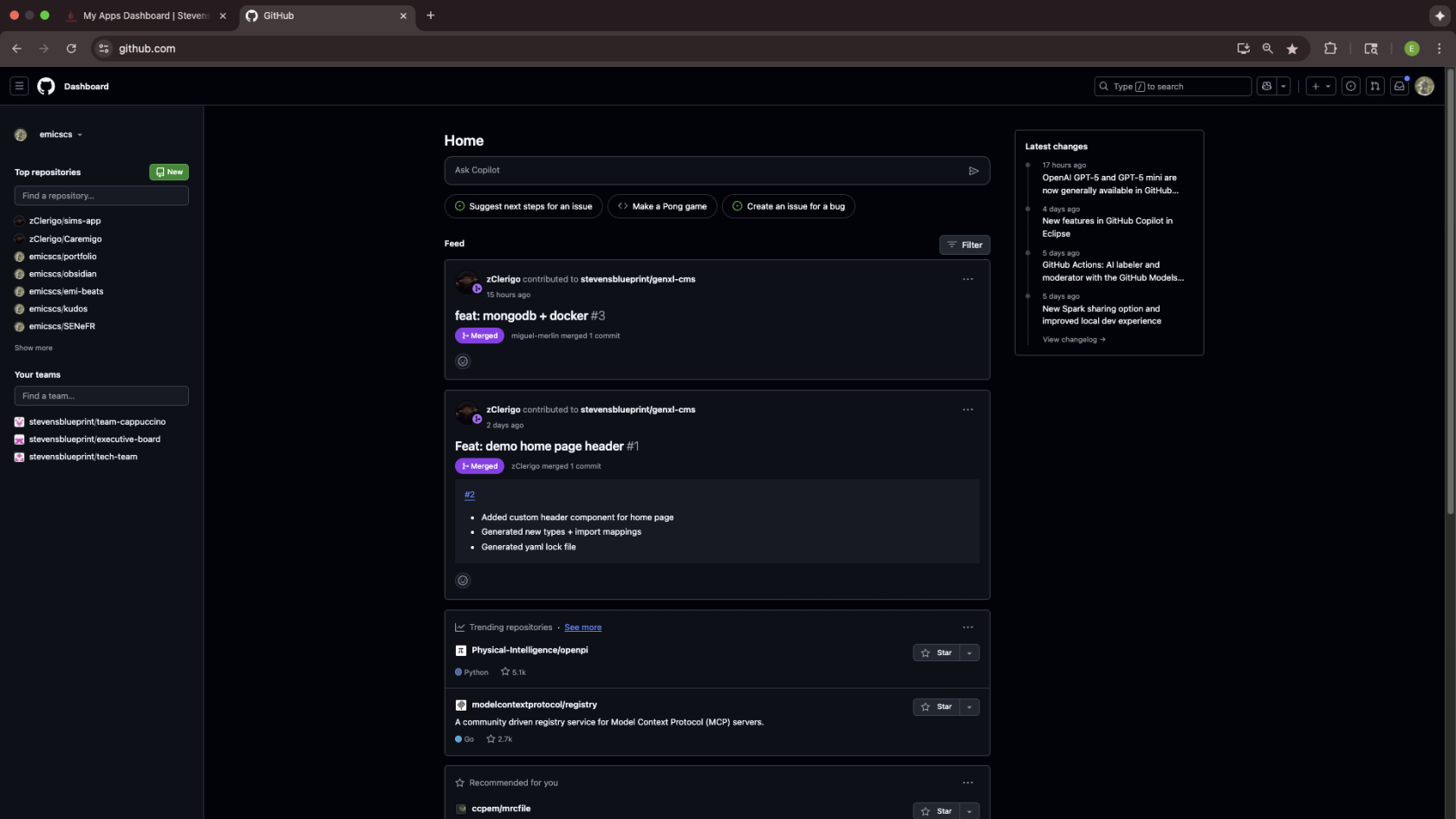Open the Pull requests icon in header

1375,86
